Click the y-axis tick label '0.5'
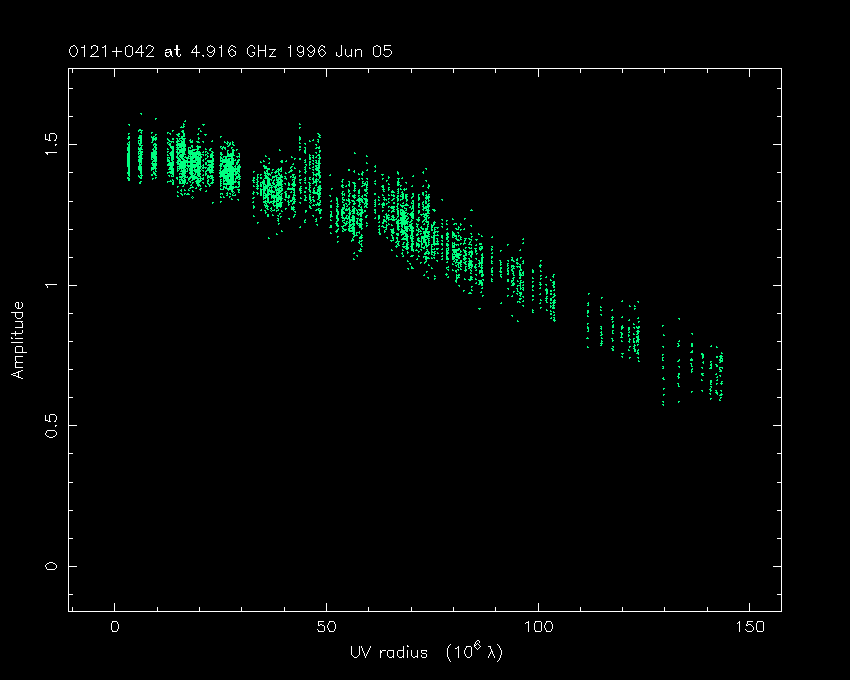The height and width of the screenshot is (680, 850). coord(49,426)
